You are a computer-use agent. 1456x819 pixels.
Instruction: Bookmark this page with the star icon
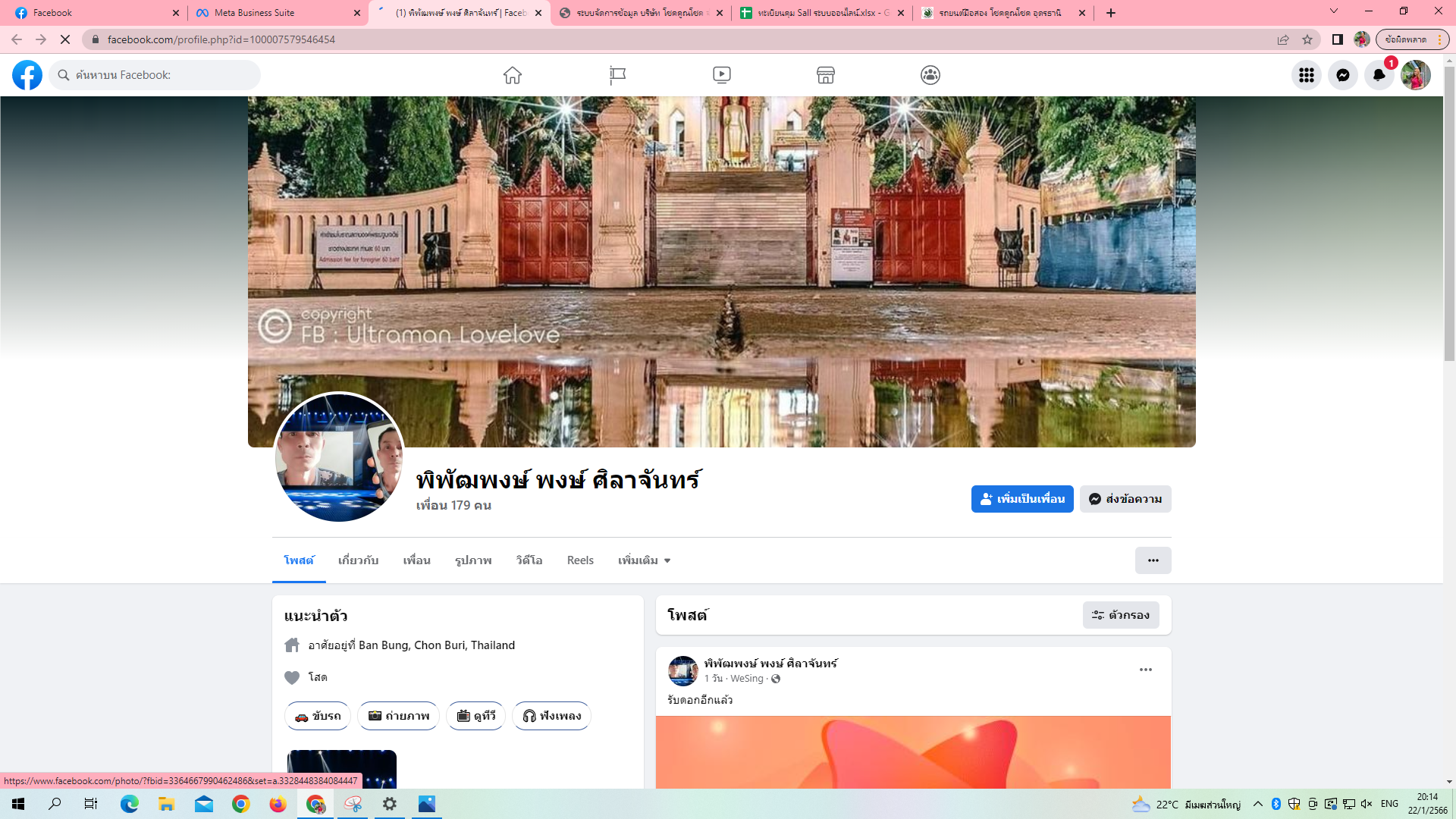pos(1307,39)
